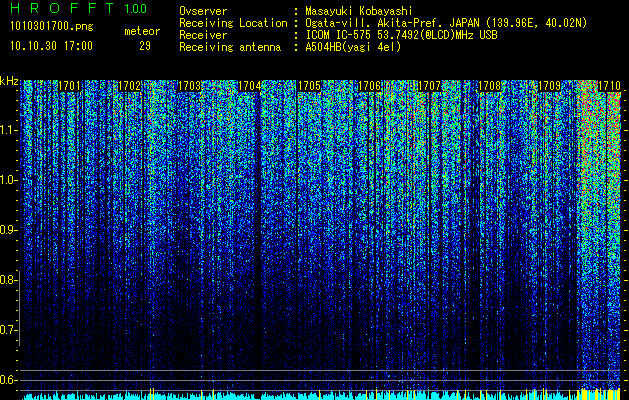Viewport: 629px width, 400px height.
Task: Click the 0.9 frequency axis label
Action: click(x=8, y=230)
